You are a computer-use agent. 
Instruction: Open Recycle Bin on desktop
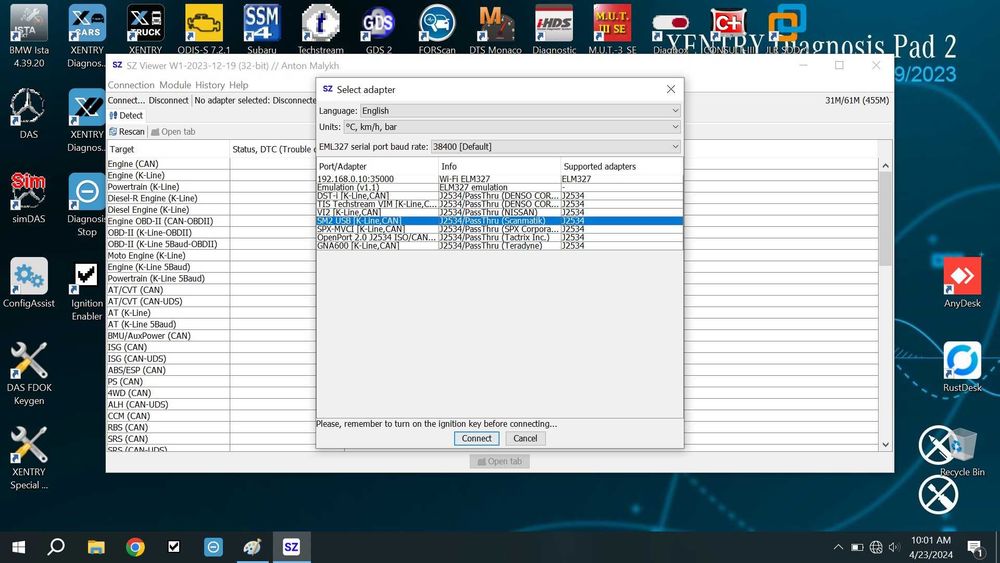962,451
